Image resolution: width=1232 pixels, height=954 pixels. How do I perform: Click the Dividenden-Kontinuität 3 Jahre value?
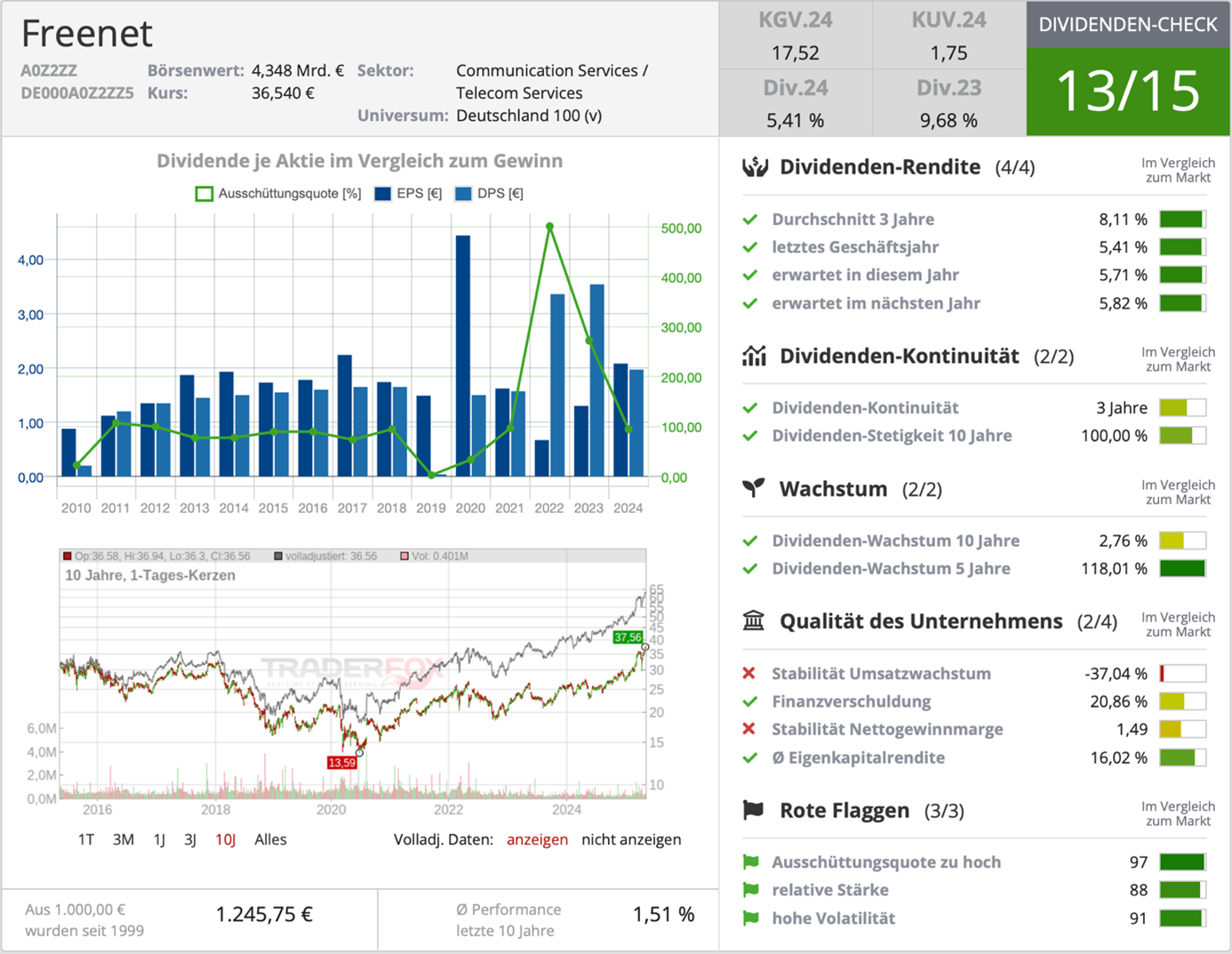pyautogui.click(x=1122, y=408)
